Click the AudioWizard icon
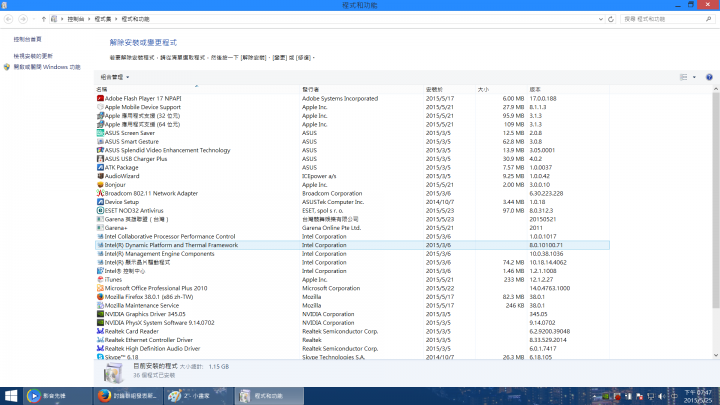The image size is (720, 405). click(100, 176)
